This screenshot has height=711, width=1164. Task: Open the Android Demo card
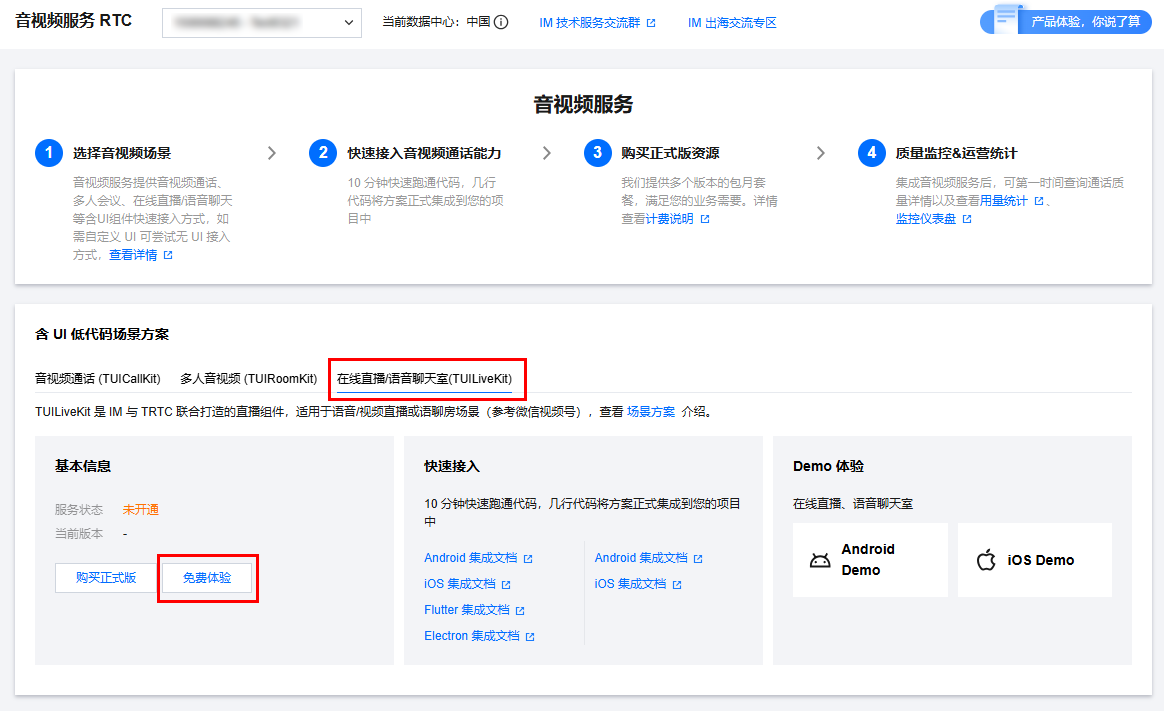pyautogui.click(x=870, y=560)
